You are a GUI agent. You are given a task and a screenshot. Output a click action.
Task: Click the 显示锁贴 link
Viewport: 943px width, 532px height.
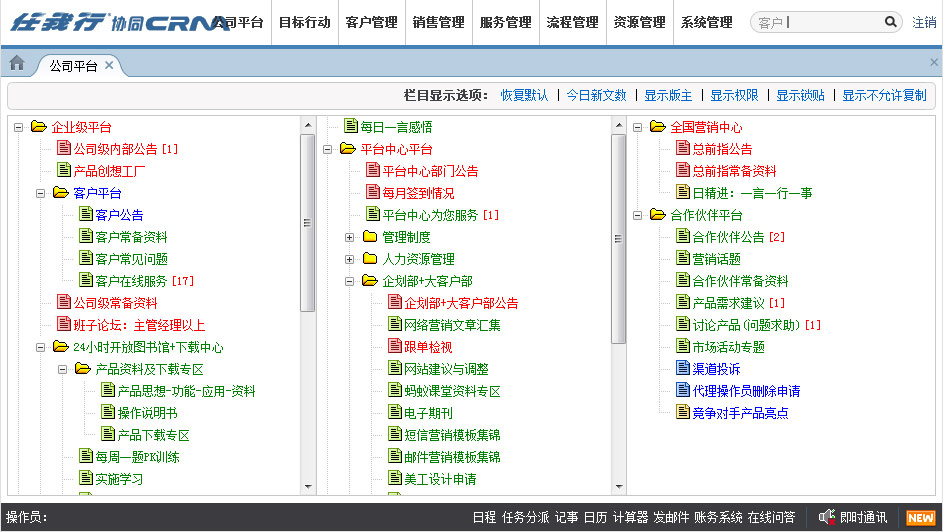click(800, 96)
